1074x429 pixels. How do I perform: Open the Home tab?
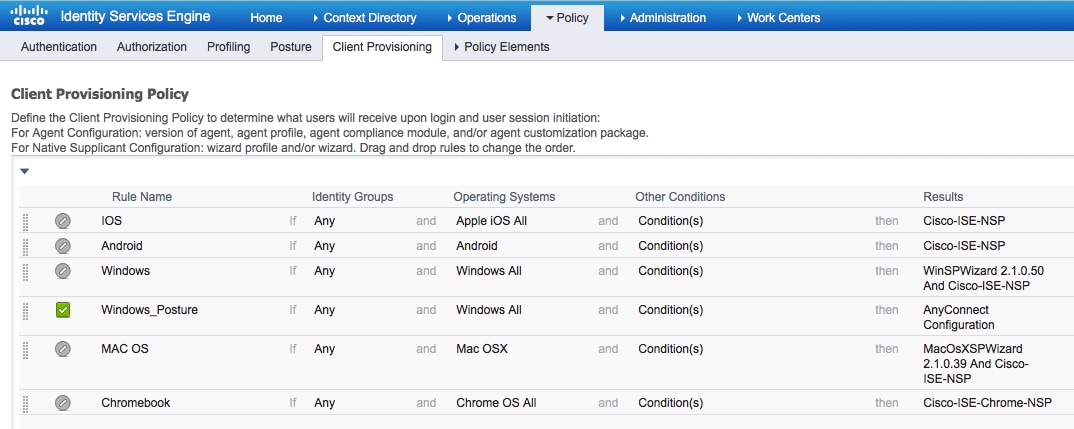pyautogui.click(x=266, y=18)
